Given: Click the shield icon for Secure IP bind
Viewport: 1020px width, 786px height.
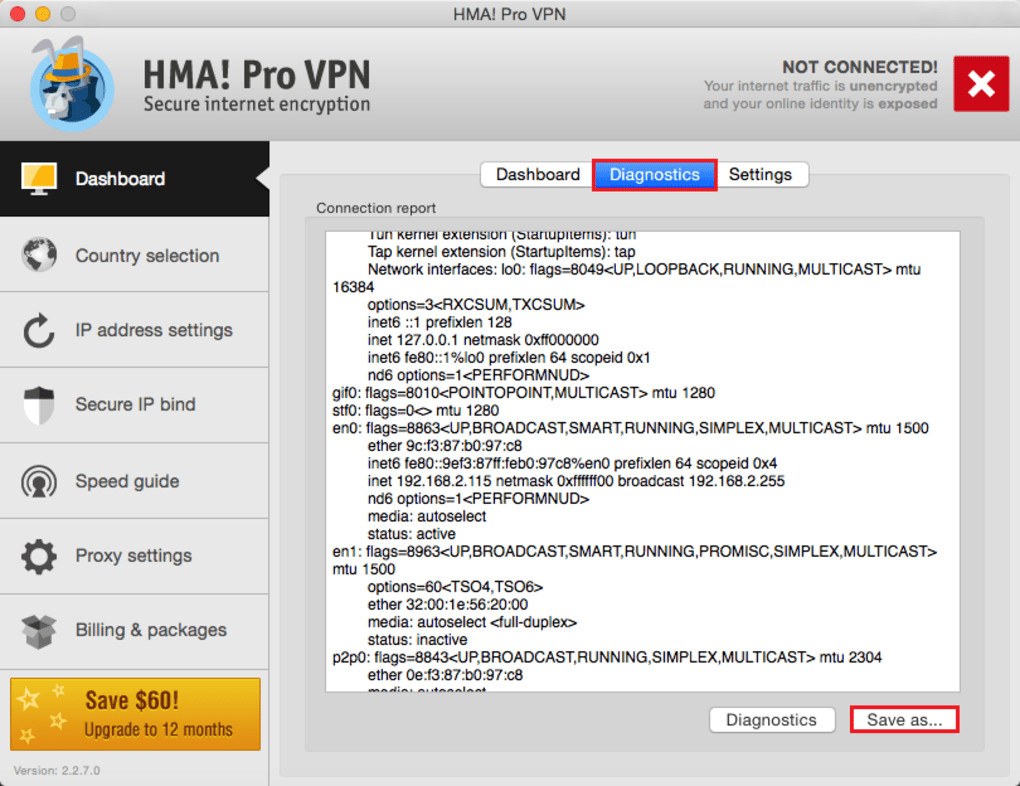Looking at the screenshot, I should pos(39,405).
